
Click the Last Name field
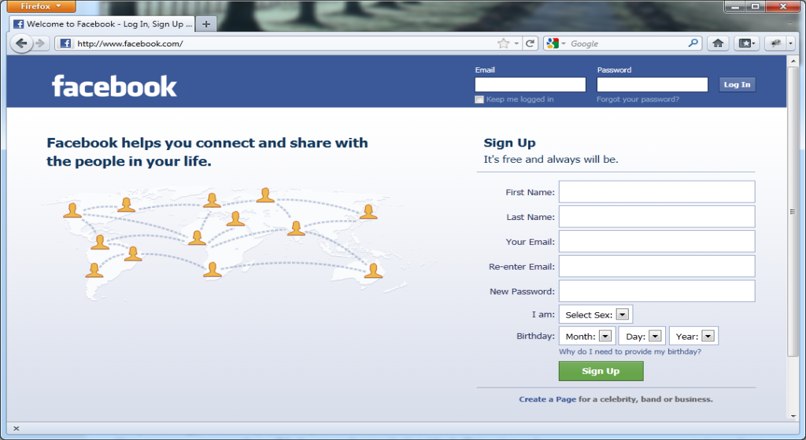(657, 216)
